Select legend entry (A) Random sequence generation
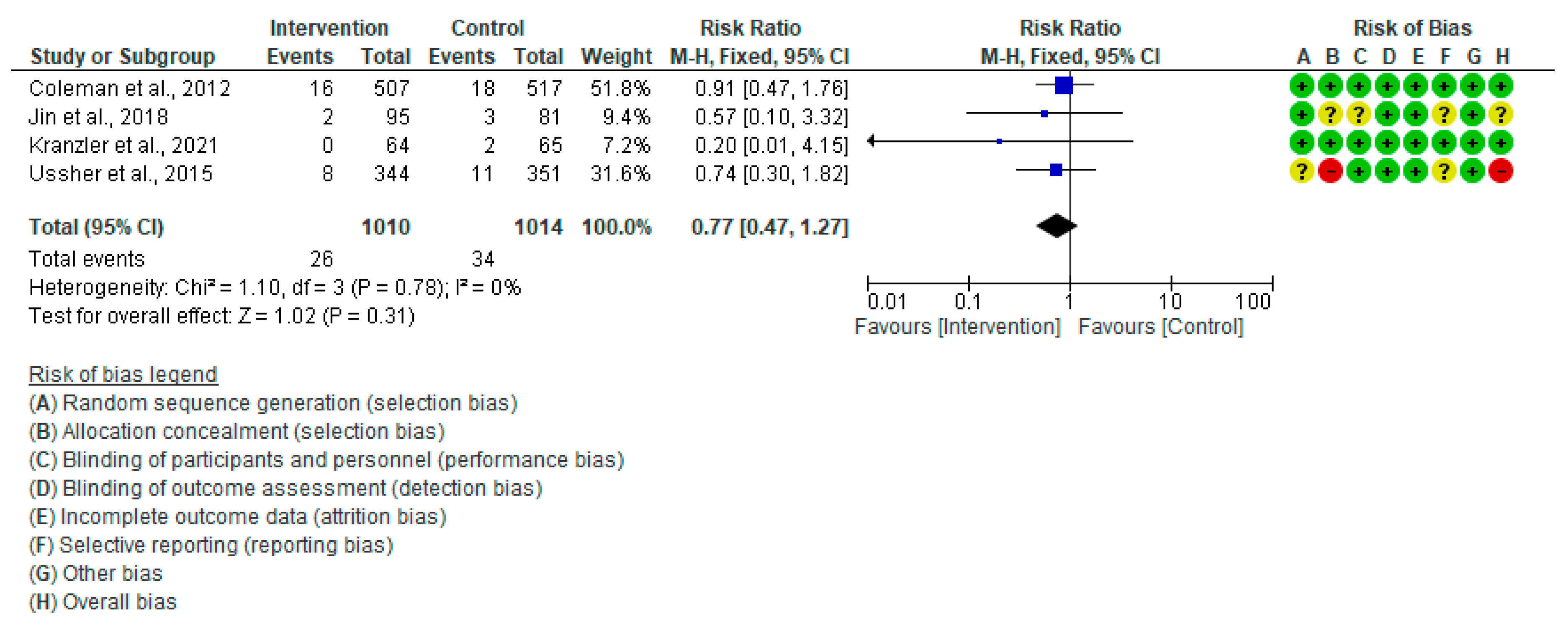This screenshot has height=629, width=1568. tap(273, 403)
